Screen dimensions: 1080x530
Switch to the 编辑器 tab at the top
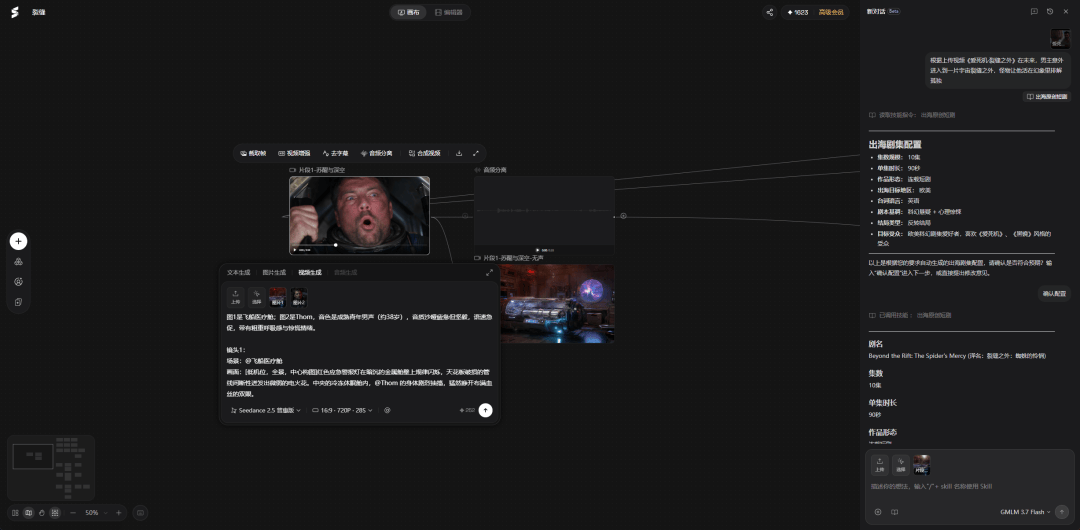(x=448, y=12)
